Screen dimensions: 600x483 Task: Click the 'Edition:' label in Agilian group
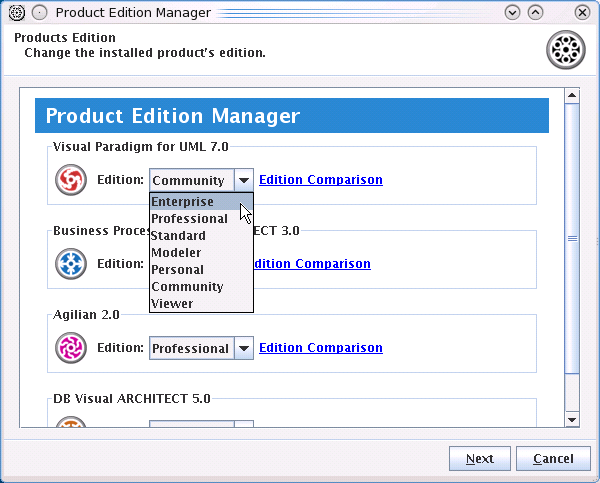coord(120,348)
